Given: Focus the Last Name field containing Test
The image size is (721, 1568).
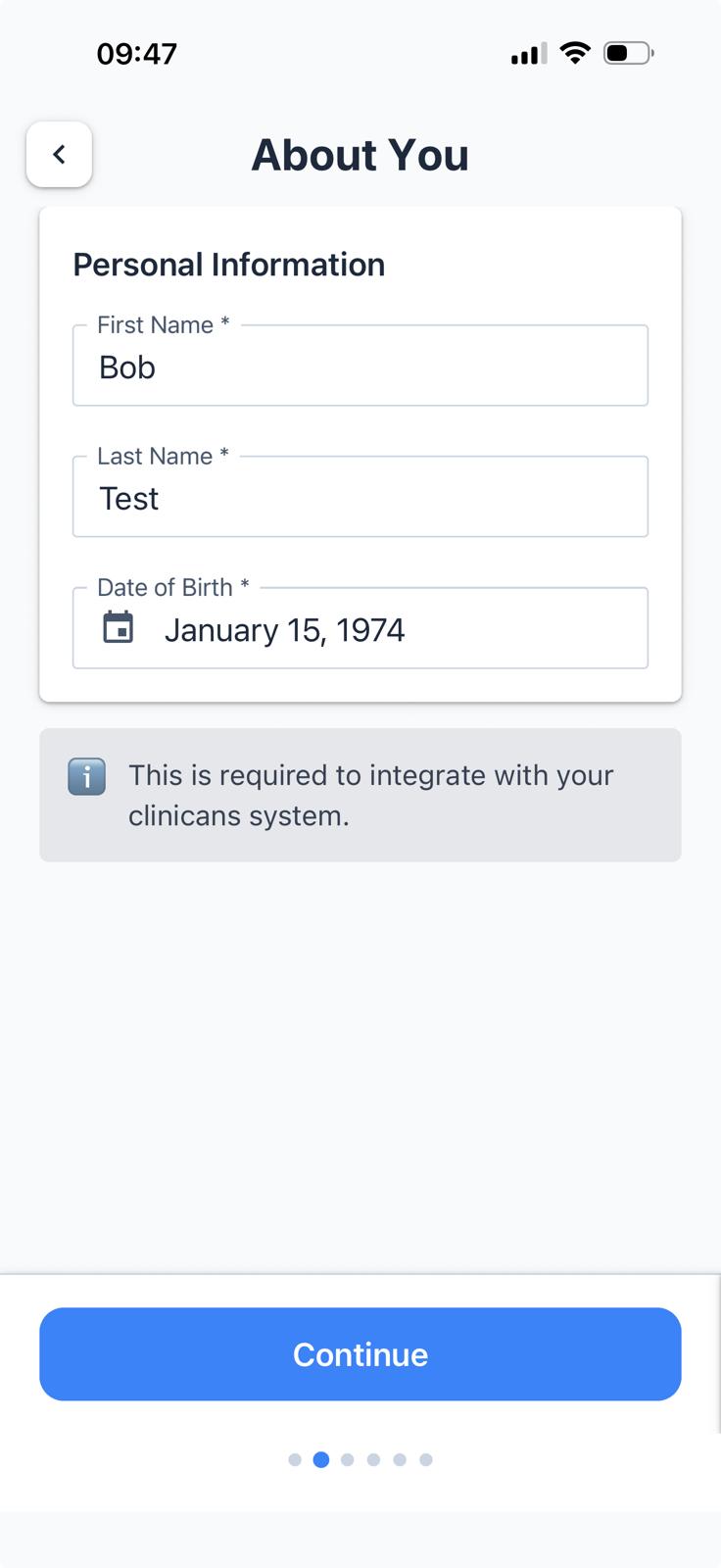Looking at the screenshot, I should coord(360,498).
